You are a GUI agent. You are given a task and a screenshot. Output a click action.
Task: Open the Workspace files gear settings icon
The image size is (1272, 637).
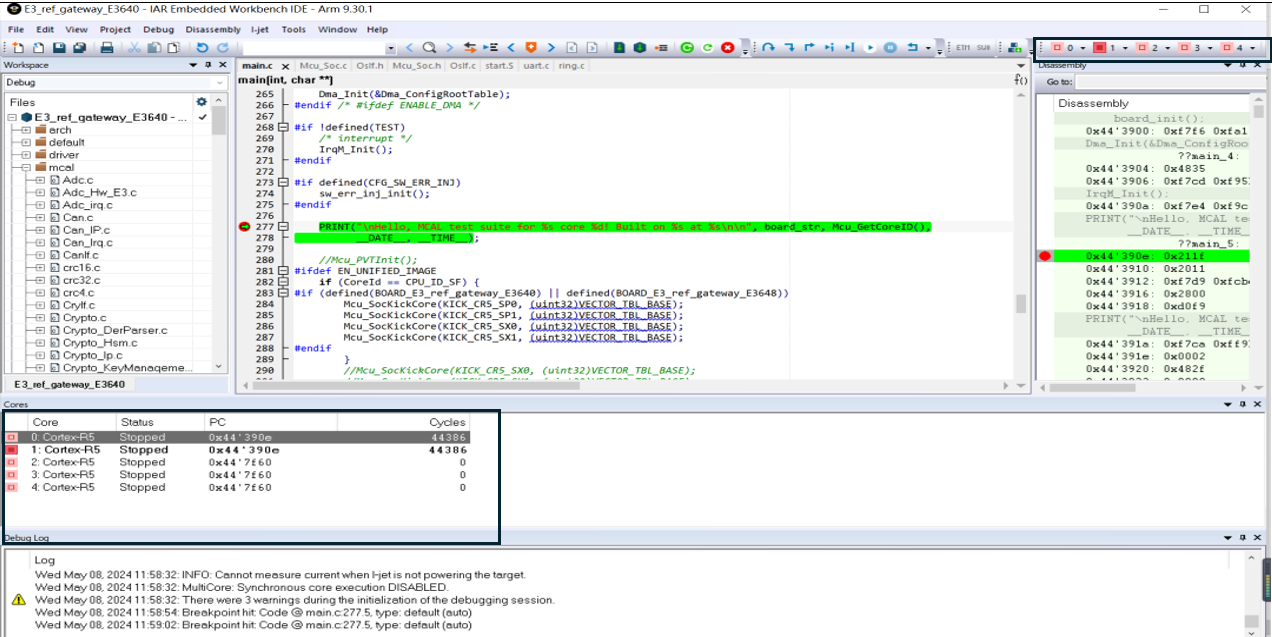coord(201,102)
